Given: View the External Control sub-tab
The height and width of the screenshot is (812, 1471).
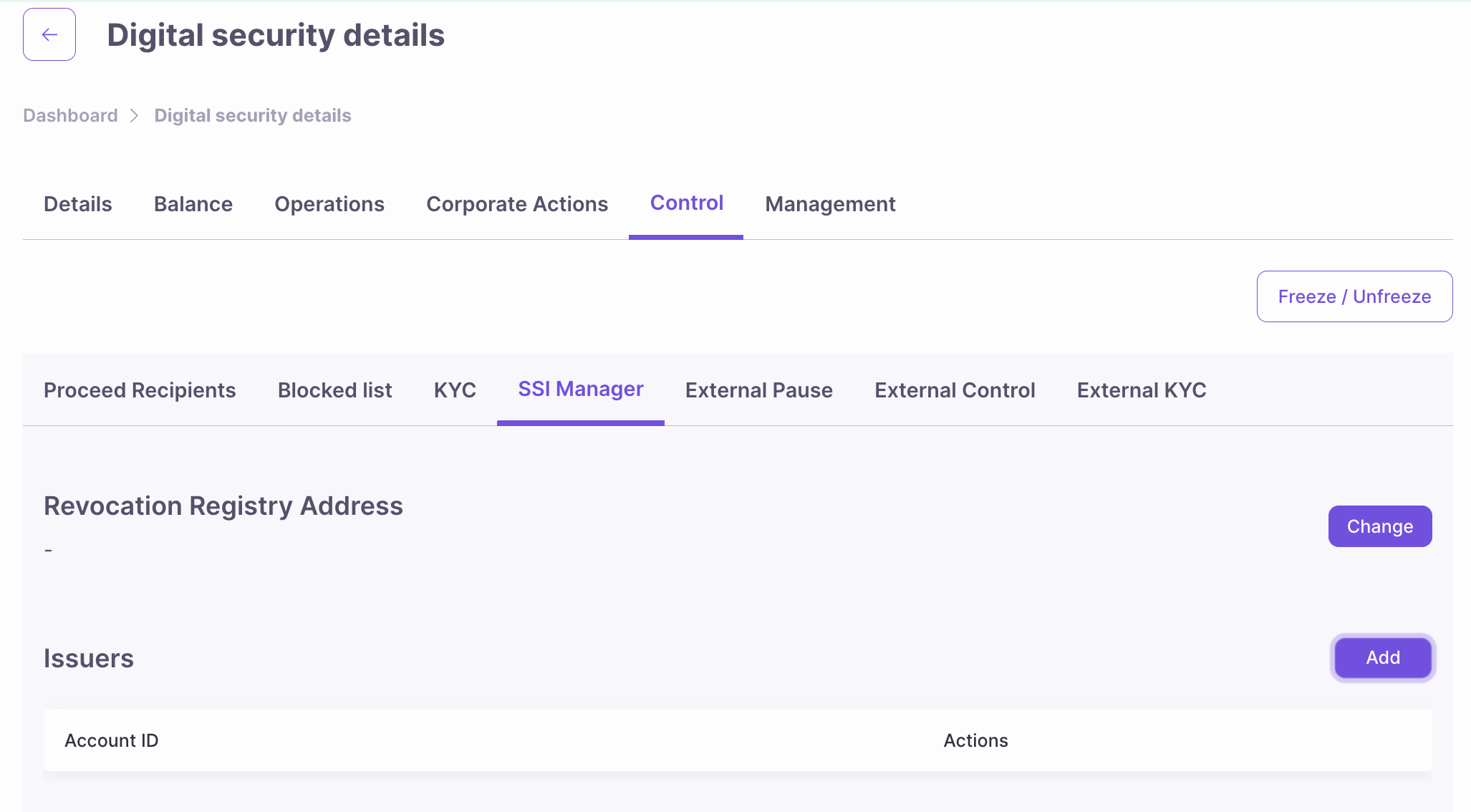Looking at the screenshot, I should point(955,390).
